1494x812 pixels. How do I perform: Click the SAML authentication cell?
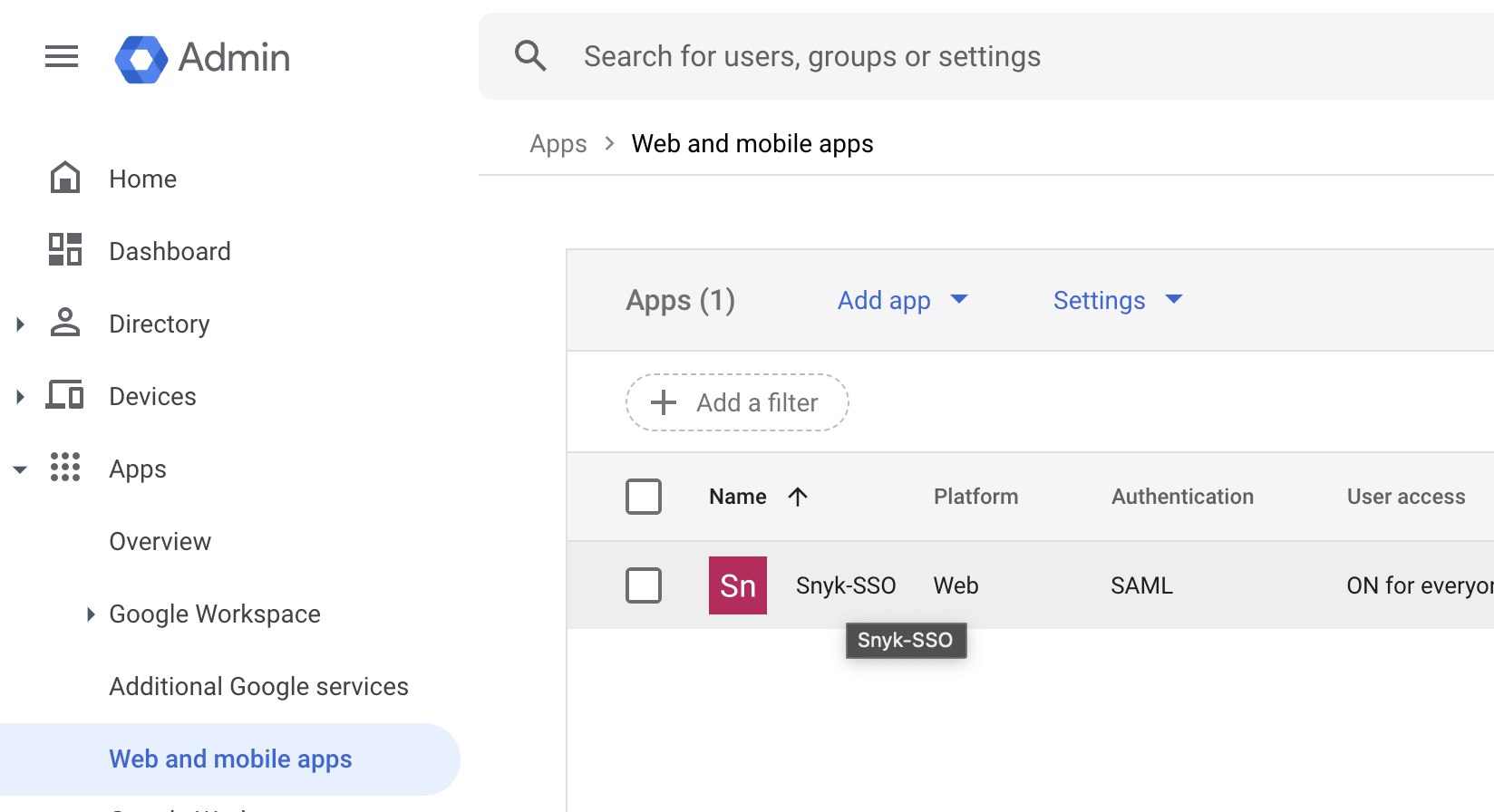[1142, 585]
